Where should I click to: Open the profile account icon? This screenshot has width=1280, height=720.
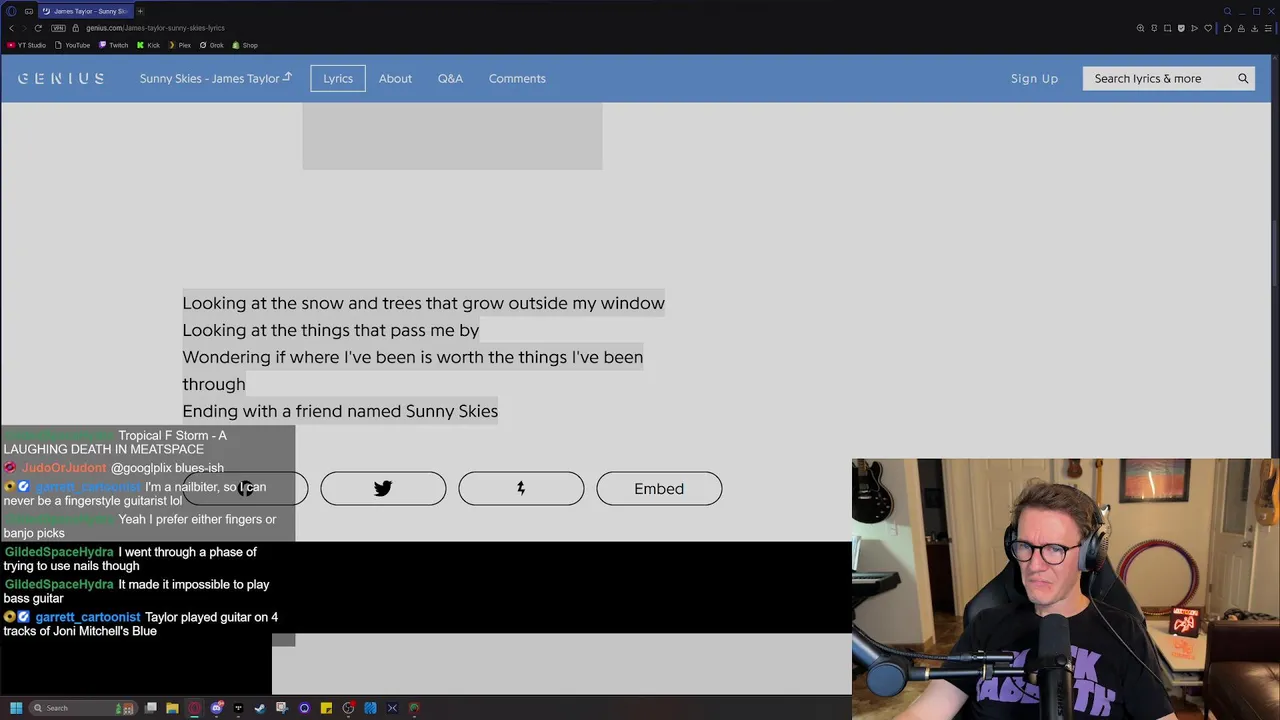pyautogui.click(x=1241, y=28)
